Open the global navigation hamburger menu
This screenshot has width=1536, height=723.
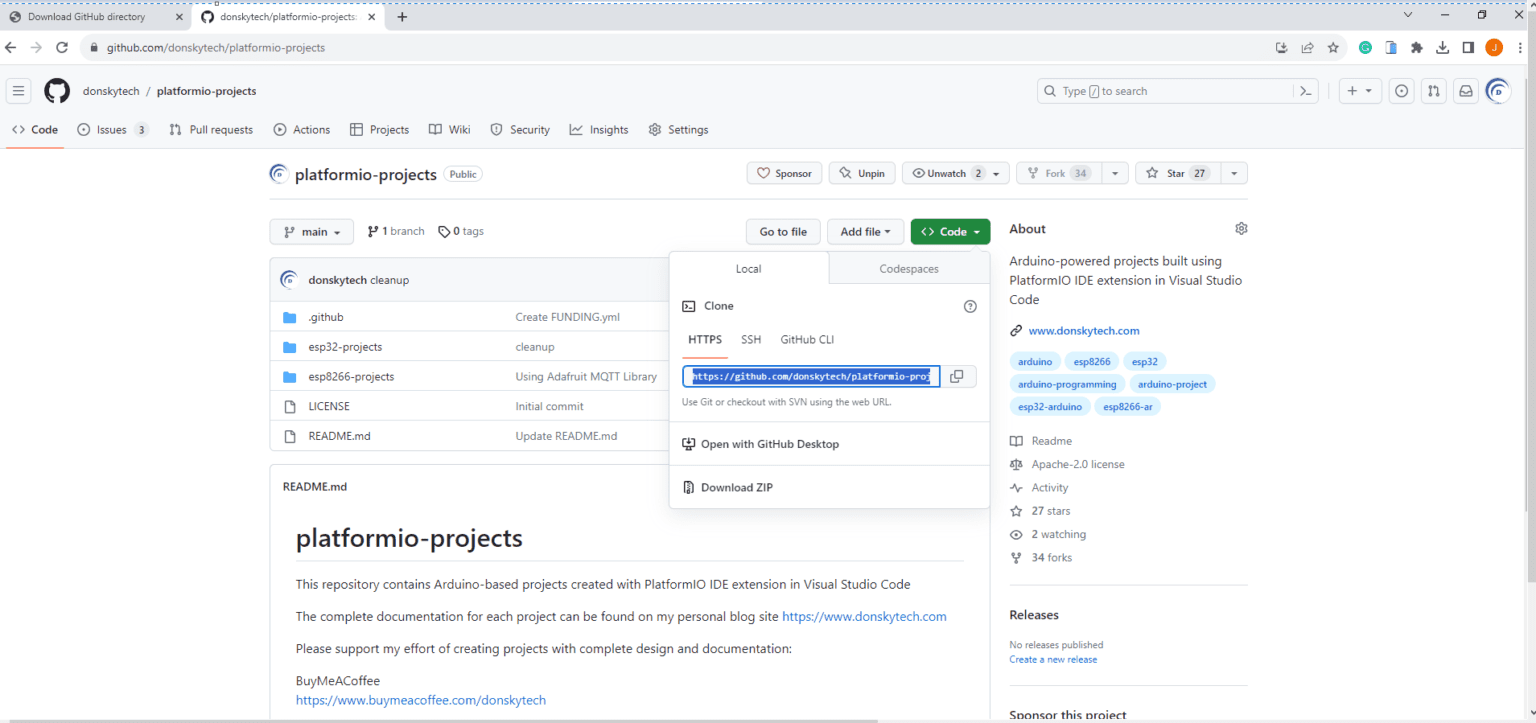(18, 90)
